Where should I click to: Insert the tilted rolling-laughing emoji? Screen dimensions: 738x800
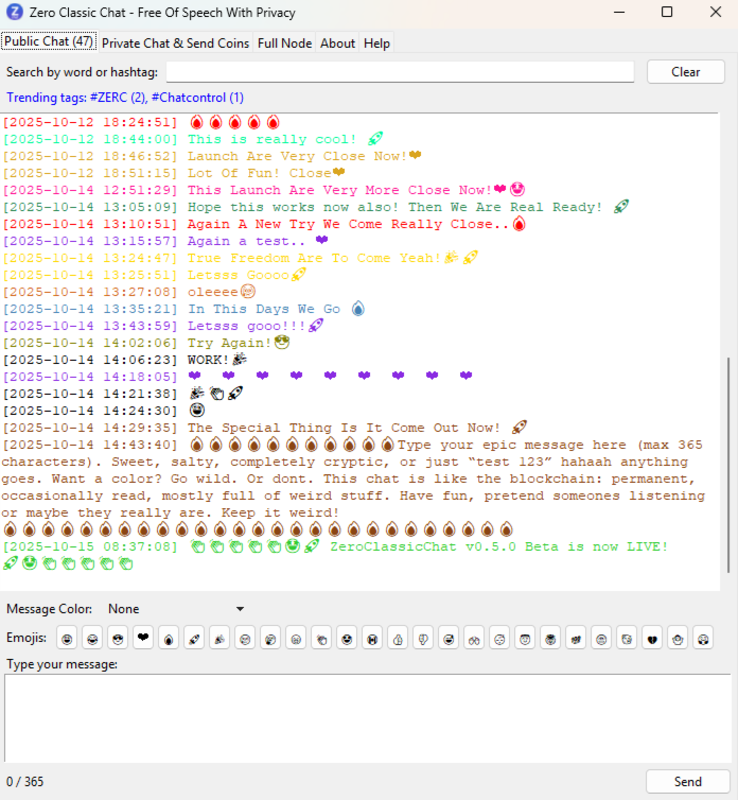[449, 638]
